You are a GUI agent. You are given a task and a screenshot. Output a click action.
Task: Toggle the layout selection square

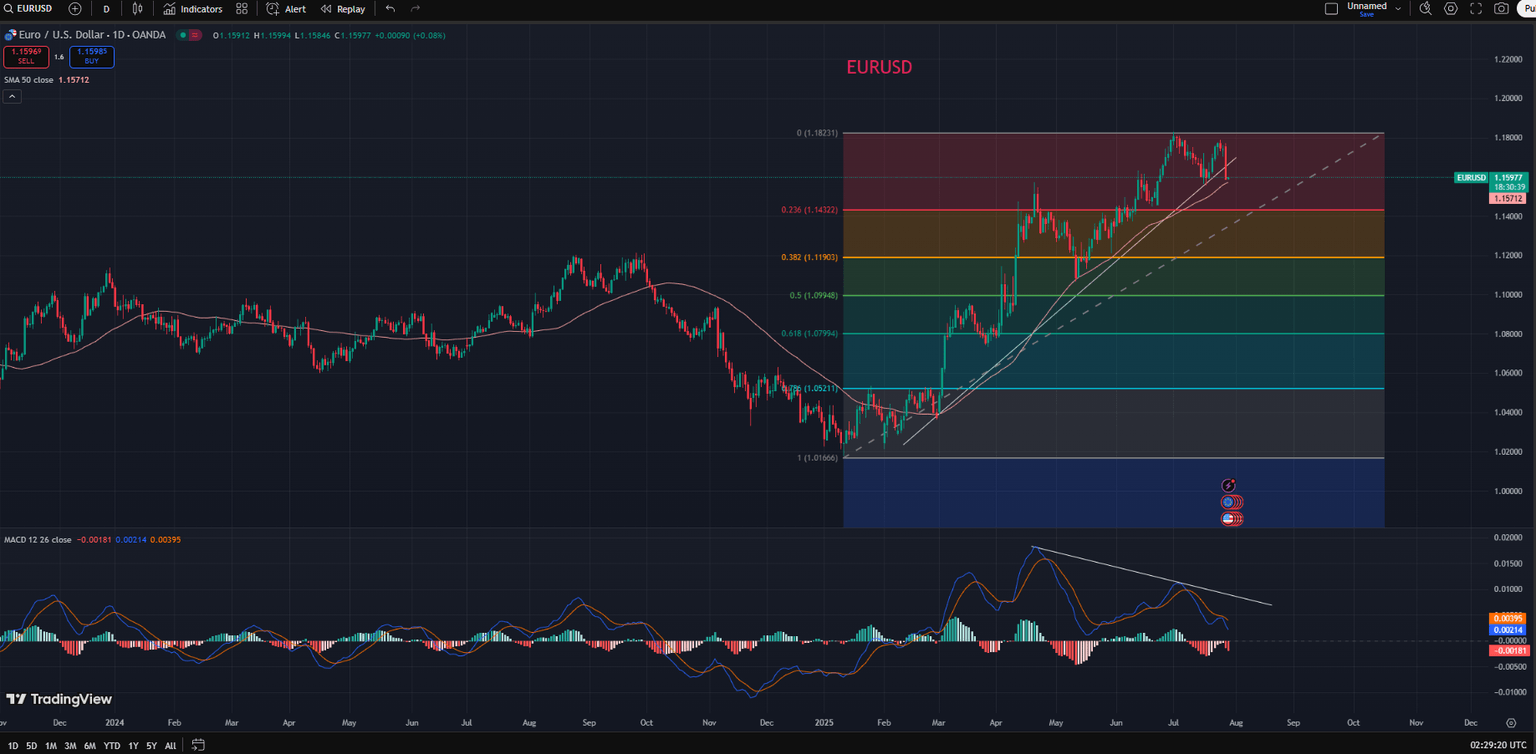tap(1331, 9)
